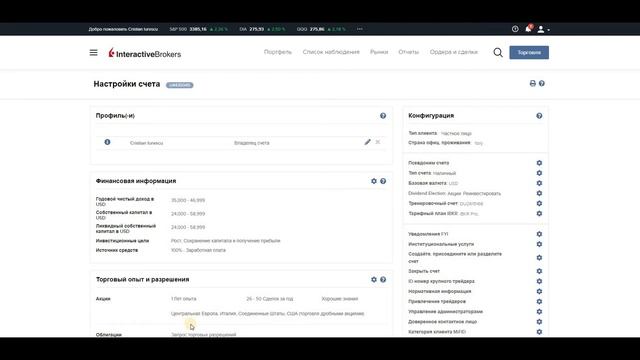Configure Институциональные услуги via its gear
The image size is (640, 360).
click(x=539, y=244)
